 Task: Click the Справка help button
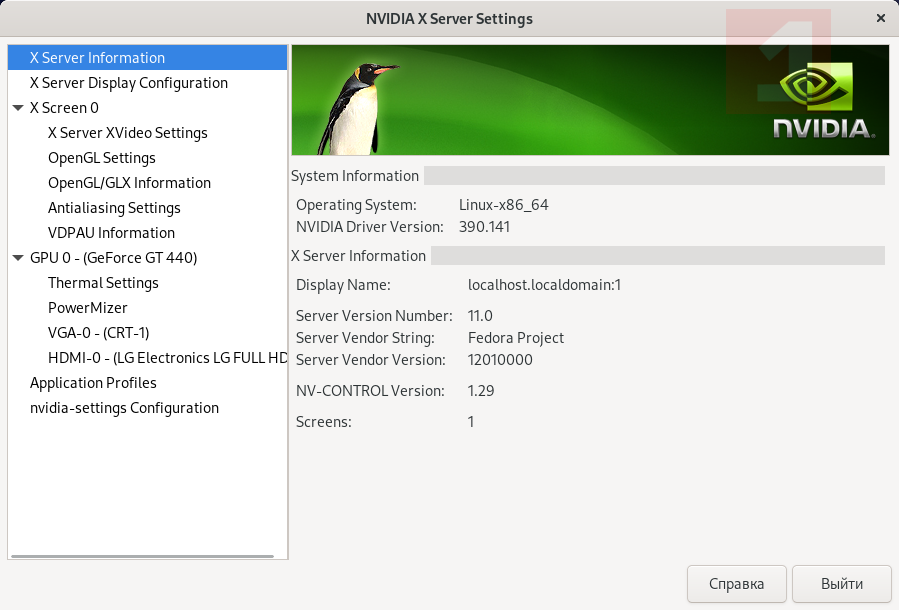click(x=736, y=584)
